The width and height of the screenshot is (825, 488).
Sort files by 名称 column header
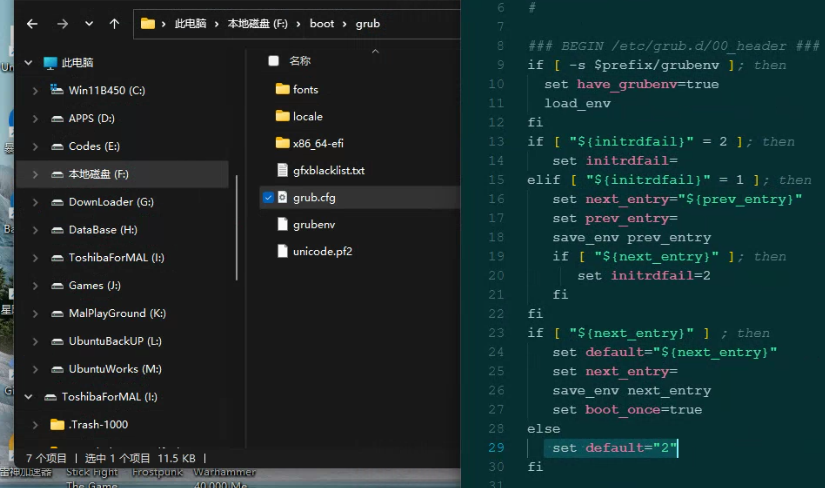pyautogui.click(x=300, y=61)
